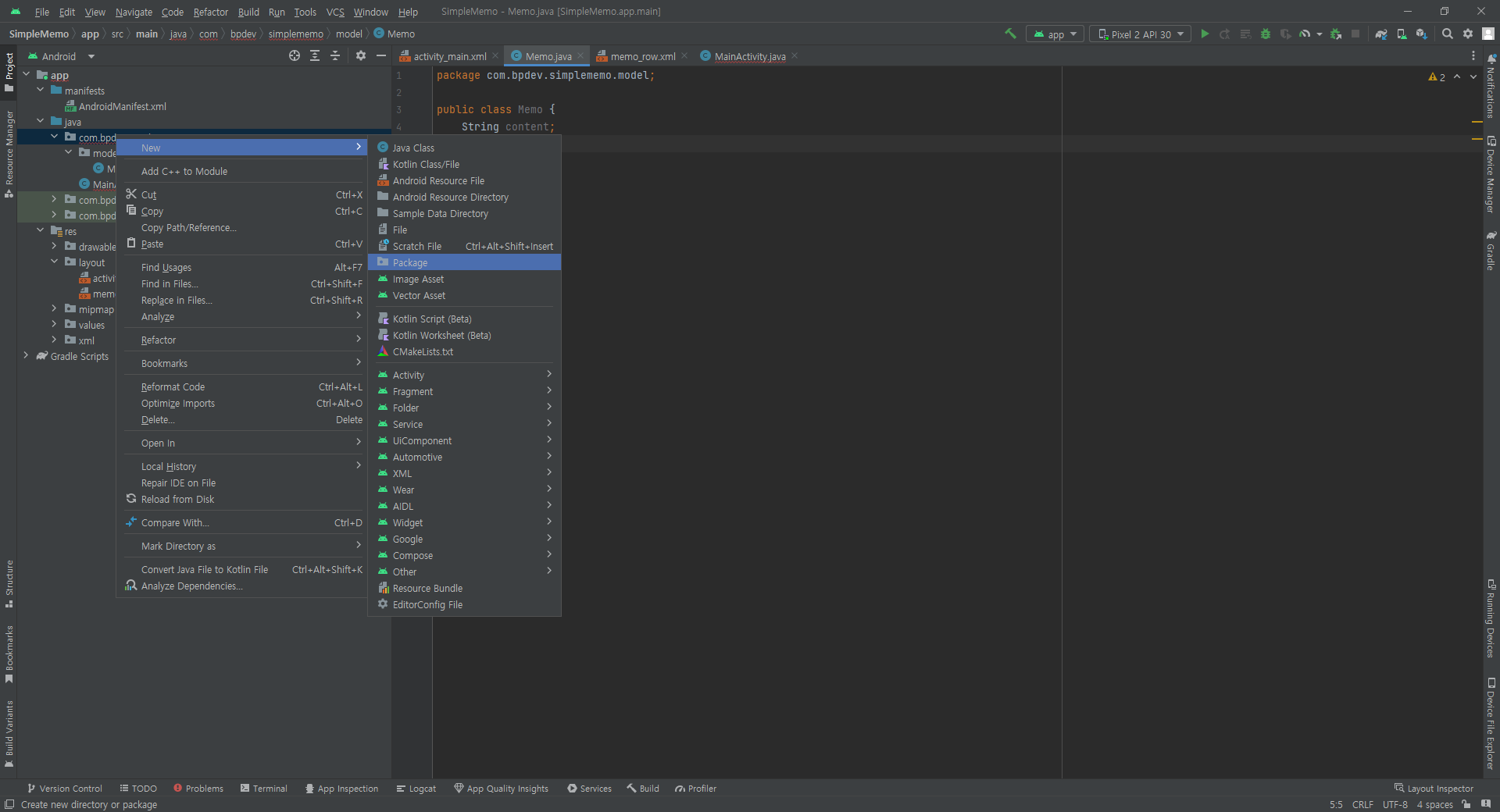1500x812 pixels.
Task: Open the Refactor menu in the menu bar
Action: click(211, 12)
